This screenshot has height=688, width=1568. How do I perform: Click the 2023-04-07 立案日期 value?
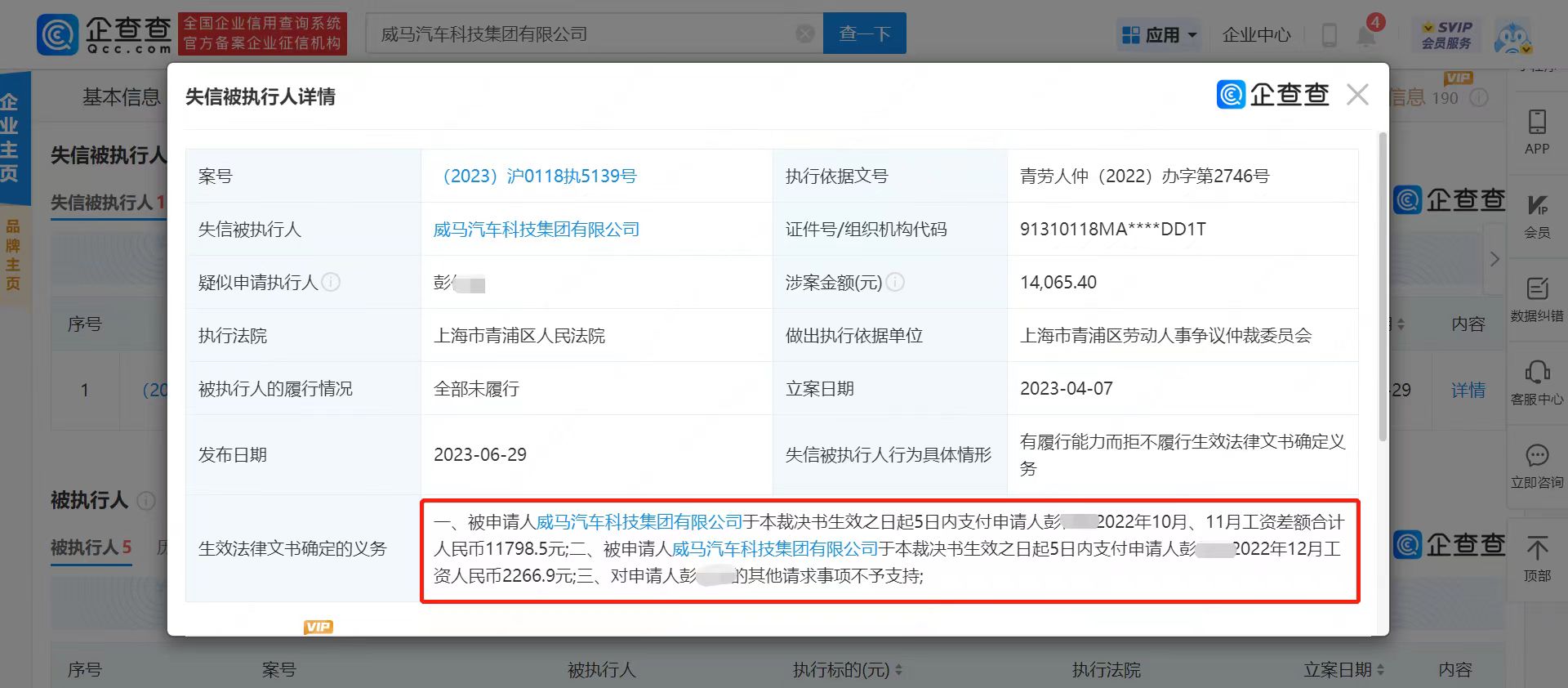pyautogui.click(x=1067, y=389)
